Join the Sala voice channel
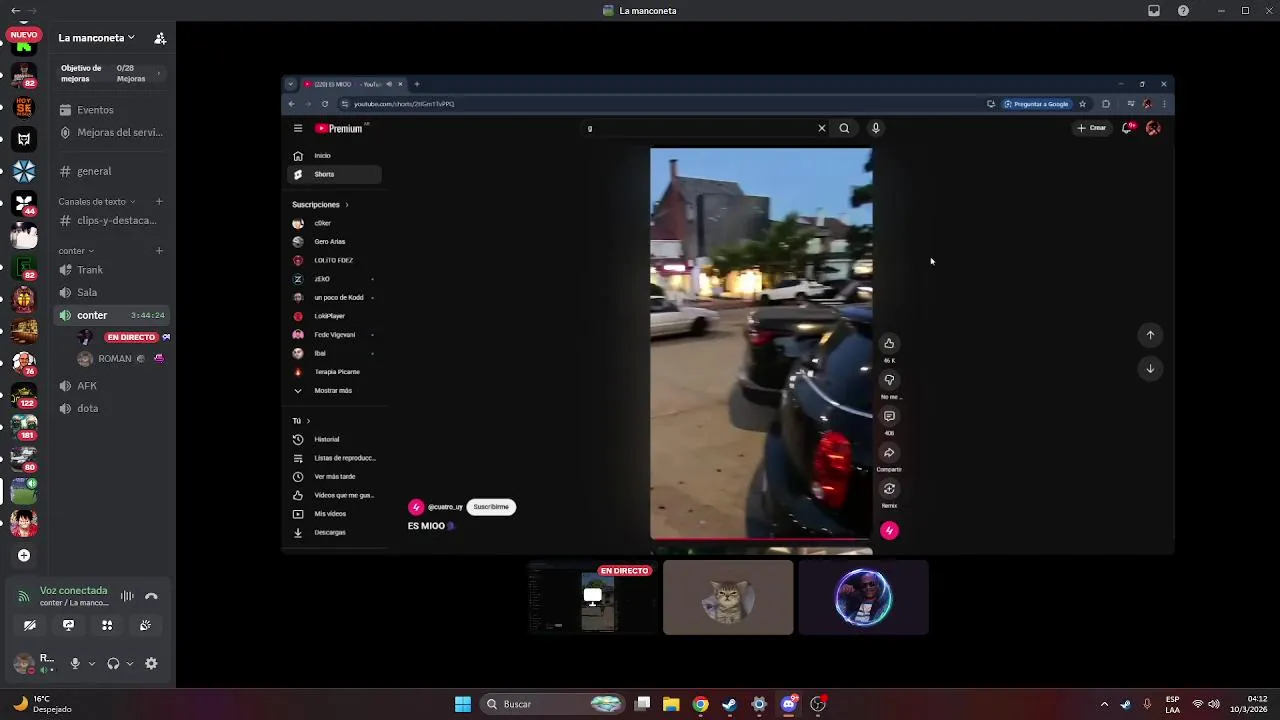This screenshot has width=1280, height=720. click(x=111, y=292)
